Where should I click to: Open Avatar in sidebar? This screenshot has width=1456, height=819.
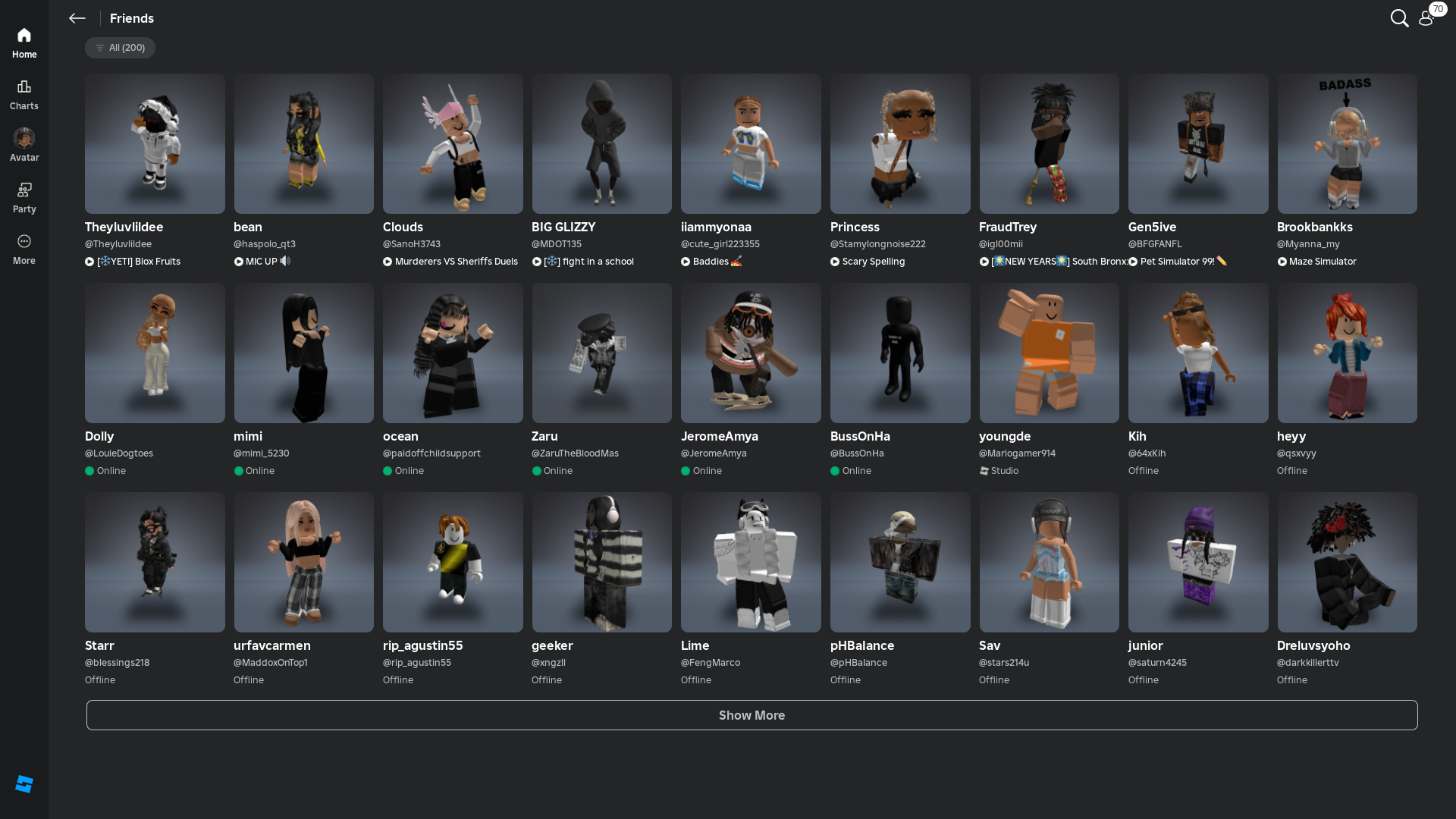click(x=24, y=146)
